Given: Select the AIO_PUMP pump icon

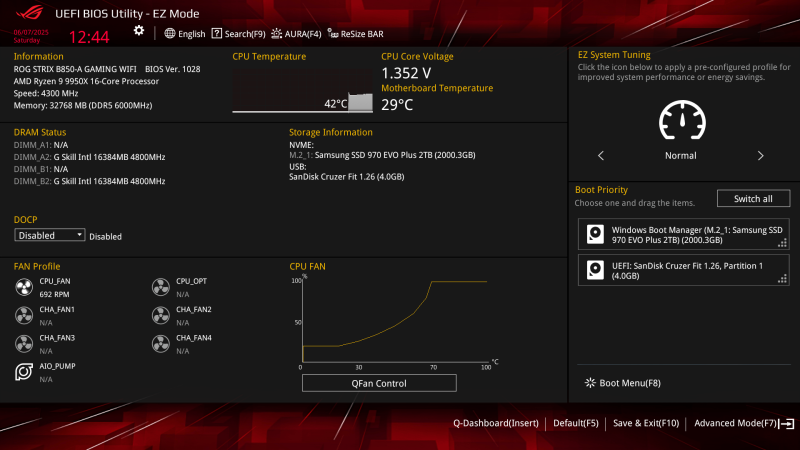Looking at the screenshot, I should (24, 372).
